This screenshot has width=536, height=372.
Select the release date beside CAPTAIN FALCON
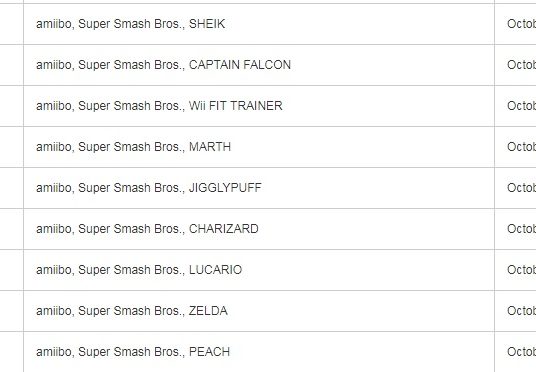click(515, 65)
